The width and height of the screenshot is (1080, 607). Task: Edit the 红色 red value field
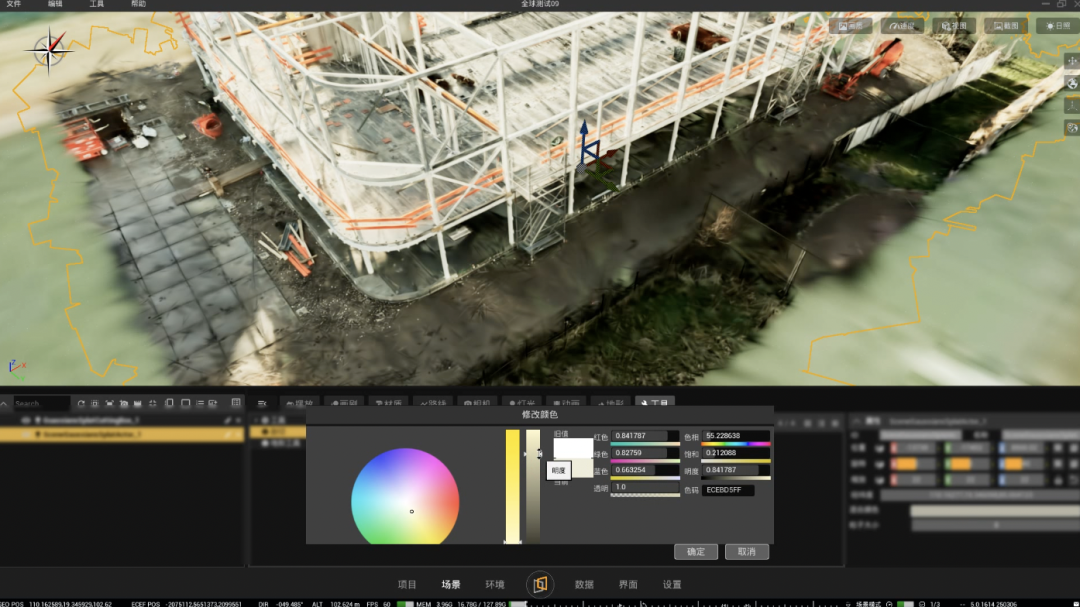pos(645,436)
